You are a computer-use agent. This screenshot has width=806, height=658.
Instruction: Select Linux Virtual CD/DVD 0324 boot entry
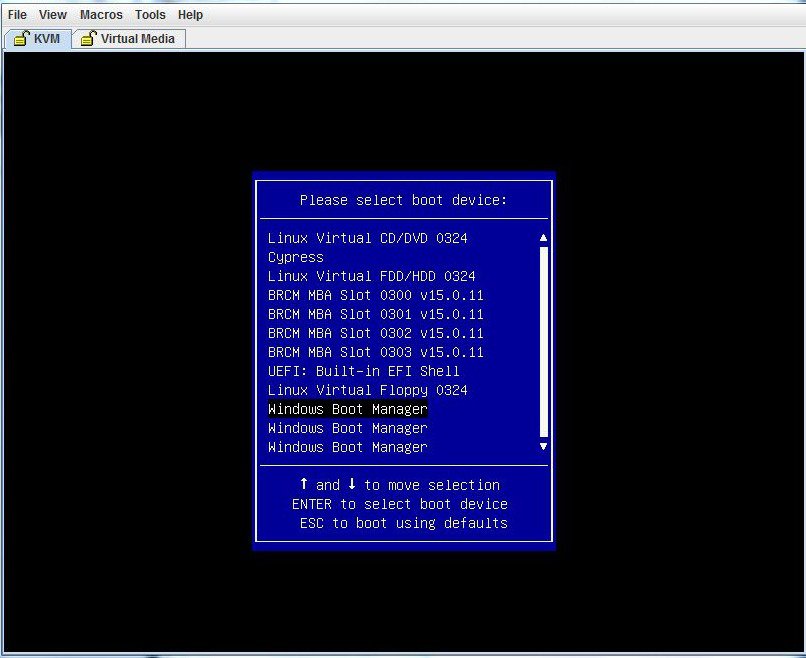368,238
